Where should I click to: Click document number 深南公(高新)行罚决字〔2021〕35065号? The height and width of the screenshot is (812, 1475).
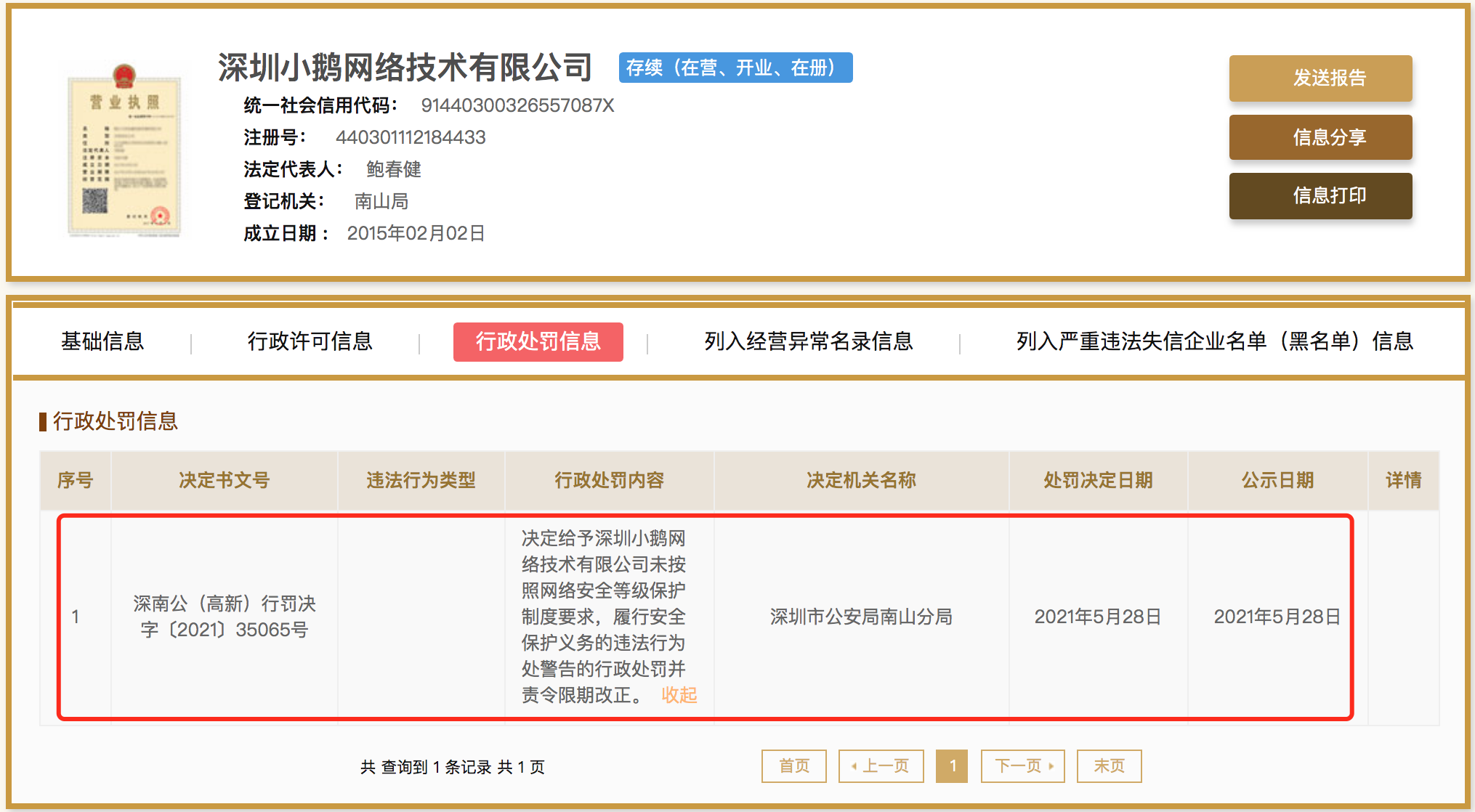[225, 617]
